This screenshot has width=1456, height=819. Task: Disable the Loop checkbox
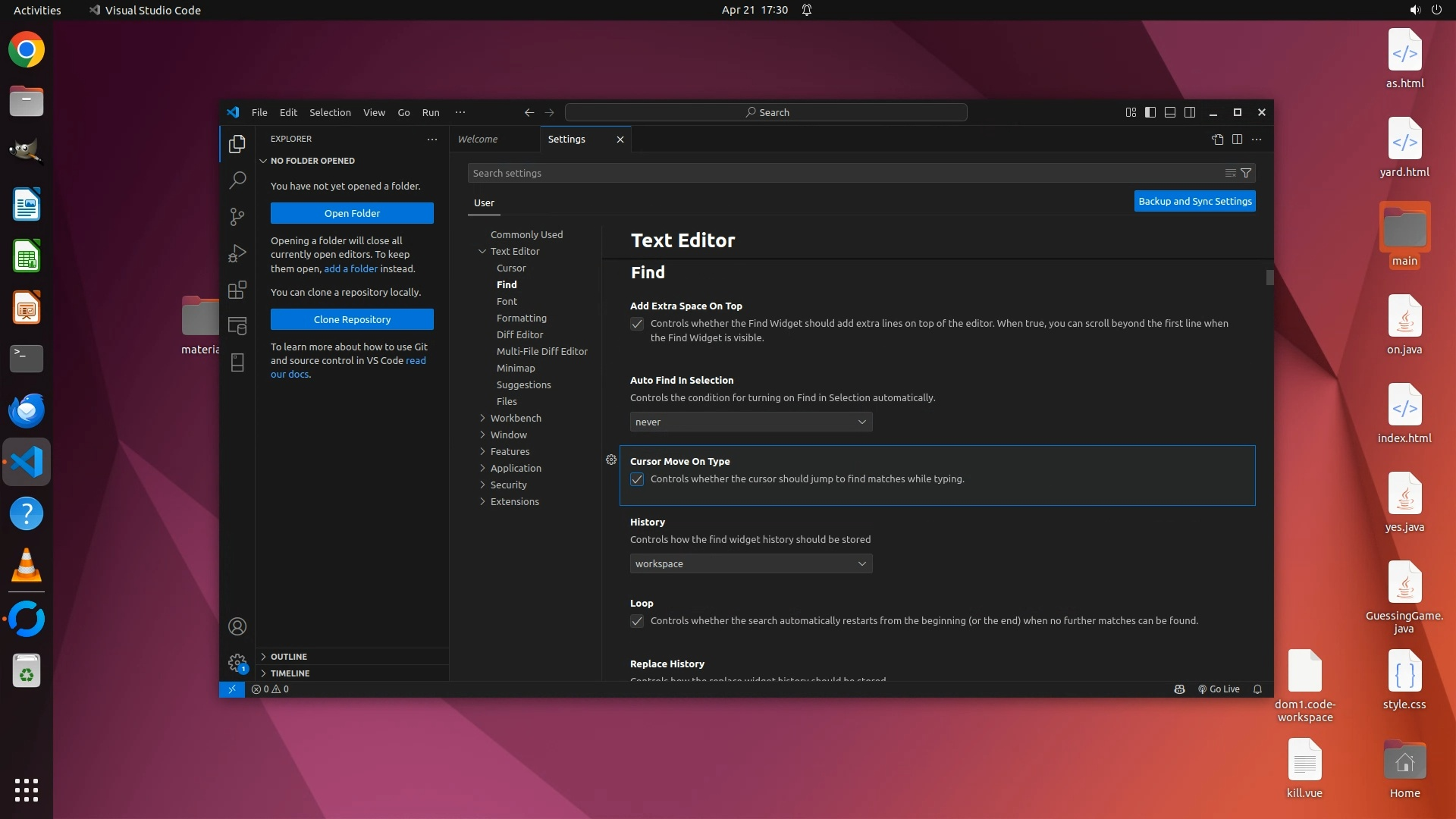[637, 621]
